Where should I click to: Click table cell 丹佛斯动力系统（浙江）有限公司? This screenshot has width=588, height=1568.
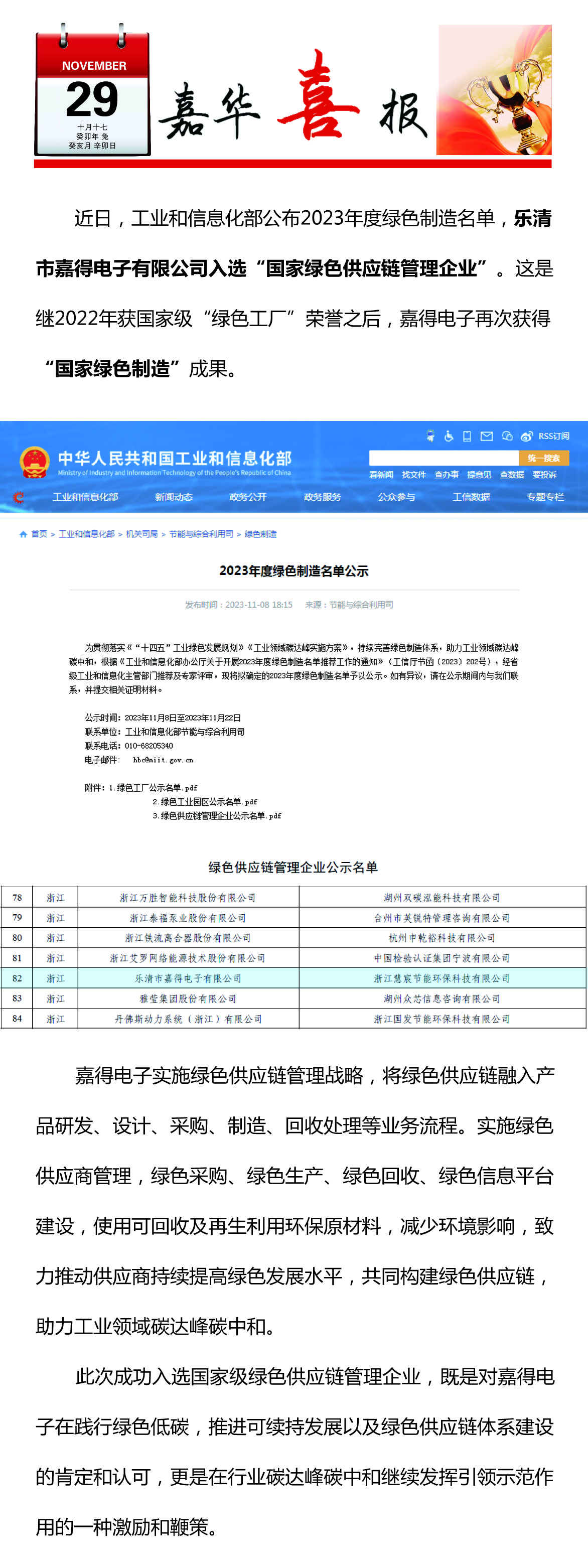pyautogui.click(x=188, y=1019)
